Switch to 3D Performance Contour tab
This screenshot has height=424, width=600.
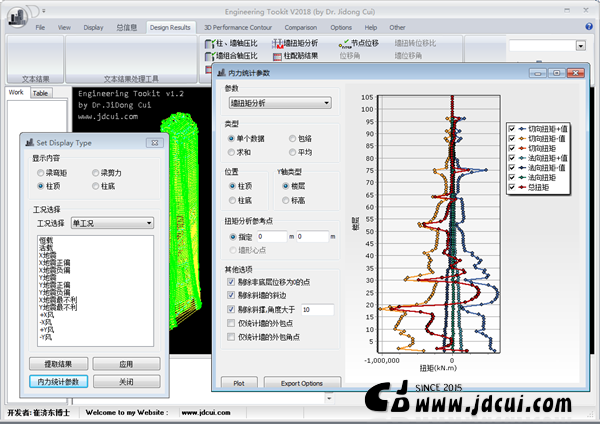click(238, 28)
